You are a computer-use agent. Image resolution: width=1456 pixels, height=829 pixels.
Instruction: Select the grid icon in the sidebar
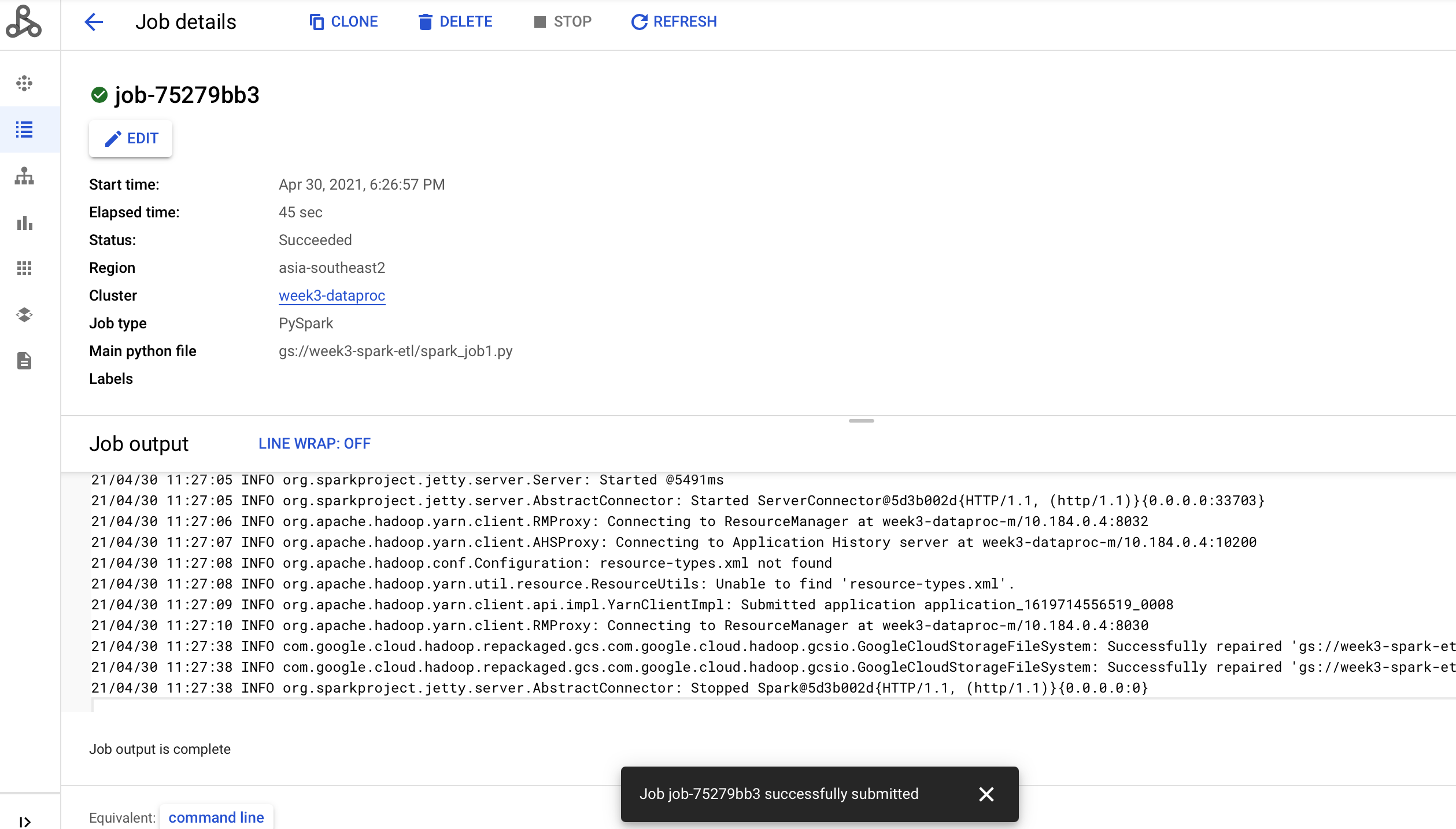pyautogui.click(x=24, y=268)
